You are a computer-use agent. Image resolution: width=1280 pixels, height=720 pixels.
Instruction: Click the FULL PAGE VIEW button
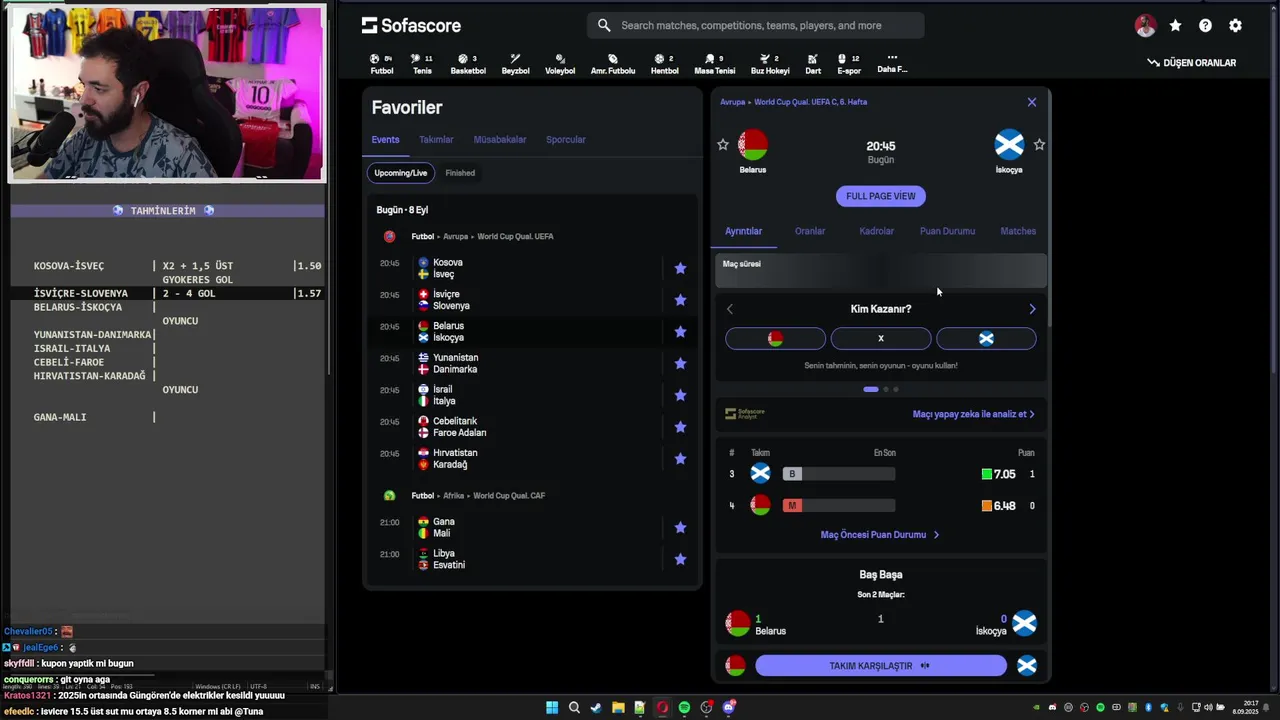coord(881,196)
